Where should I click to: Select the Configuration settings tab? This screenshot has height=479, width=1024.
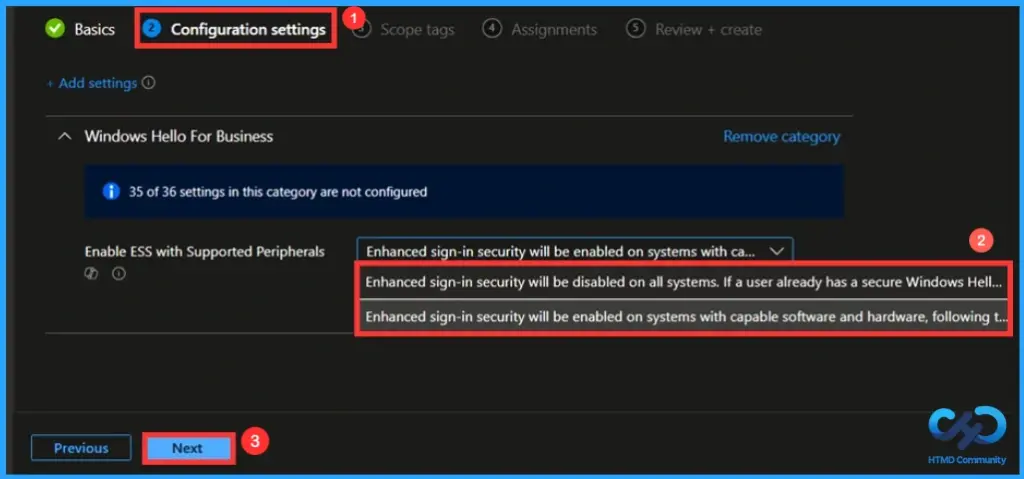point(236,29)
